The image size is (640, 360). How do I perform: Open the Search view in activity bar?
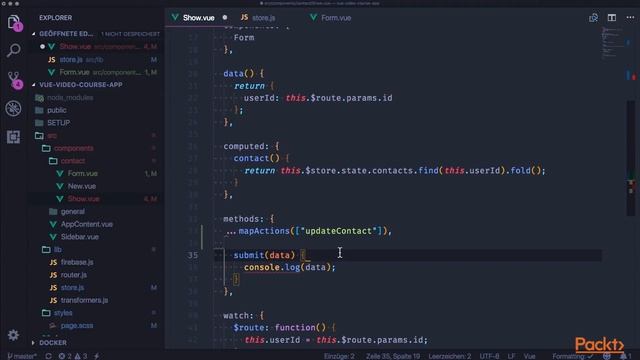tap(13, 50)
